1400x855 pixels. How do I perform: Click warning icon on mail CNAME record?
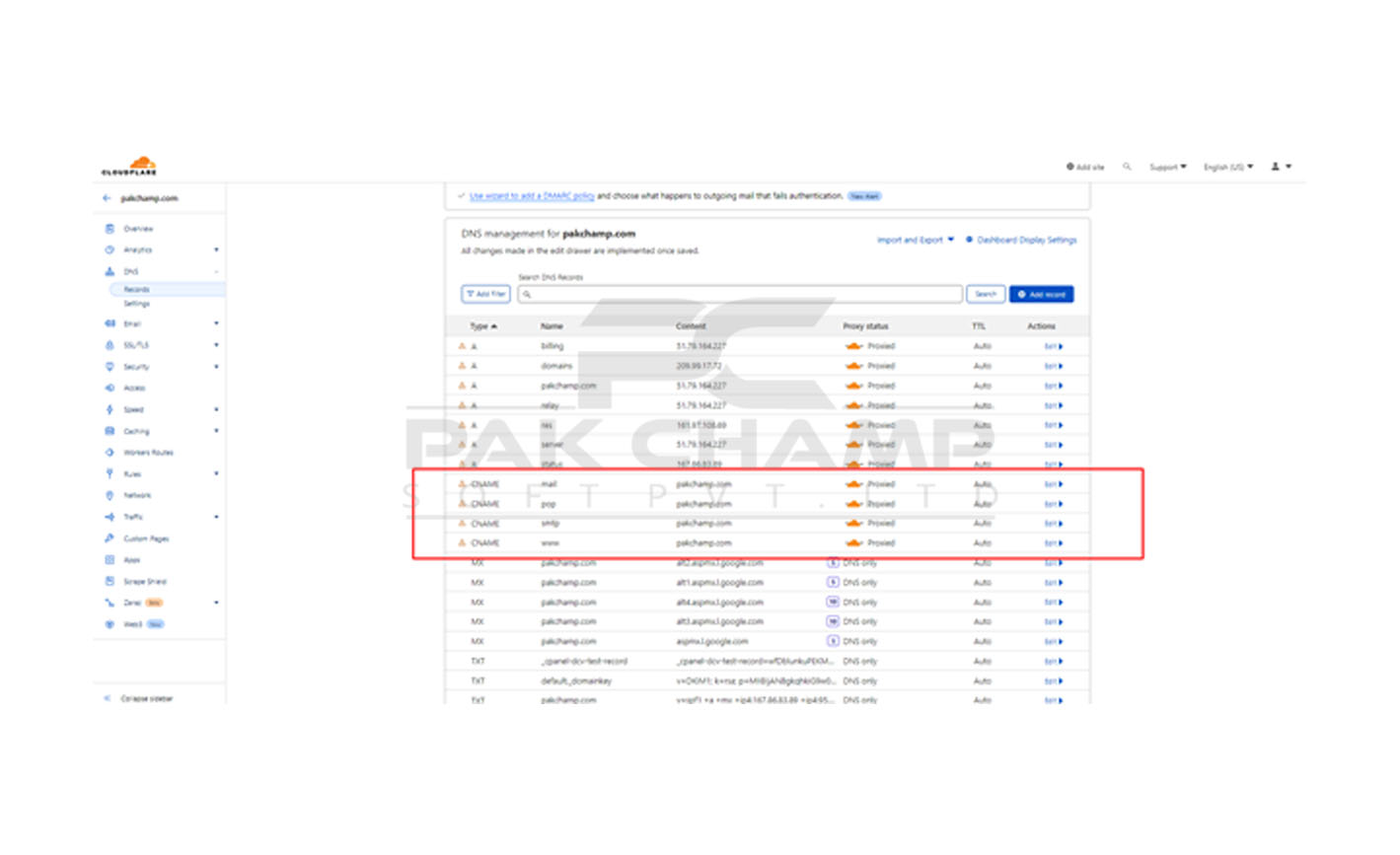462,484
